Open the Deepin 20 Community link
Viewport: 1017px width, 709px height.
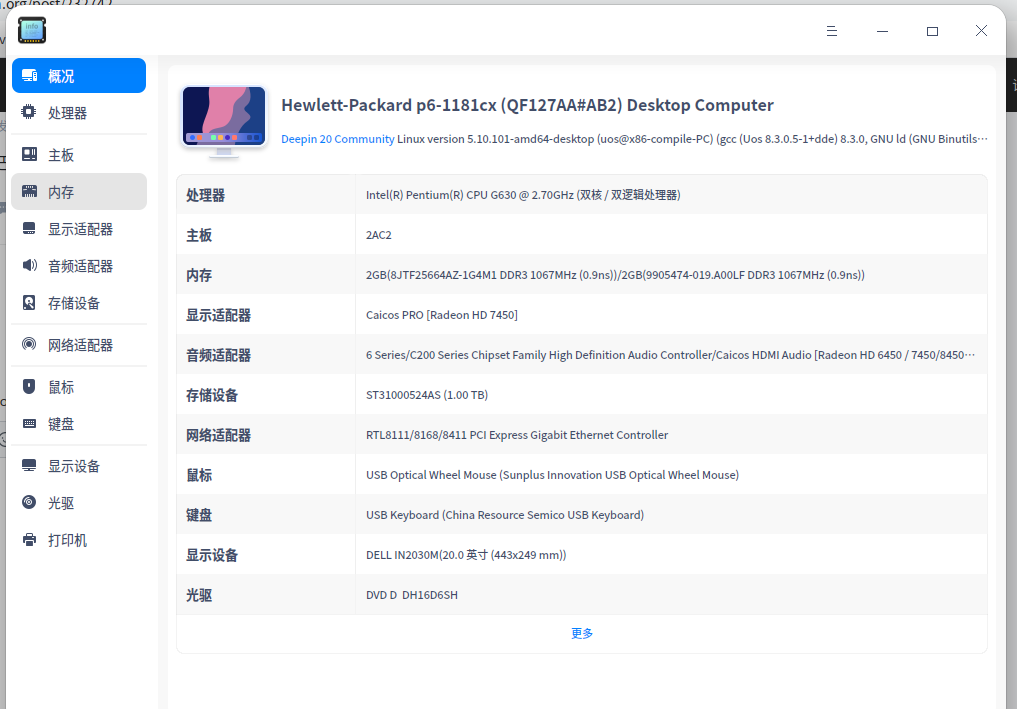click(337, 139)
